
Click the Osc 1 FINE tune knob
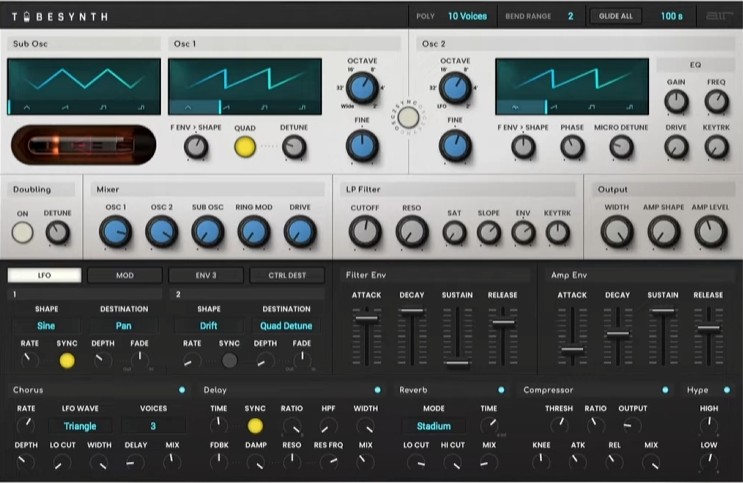[362, 146]
